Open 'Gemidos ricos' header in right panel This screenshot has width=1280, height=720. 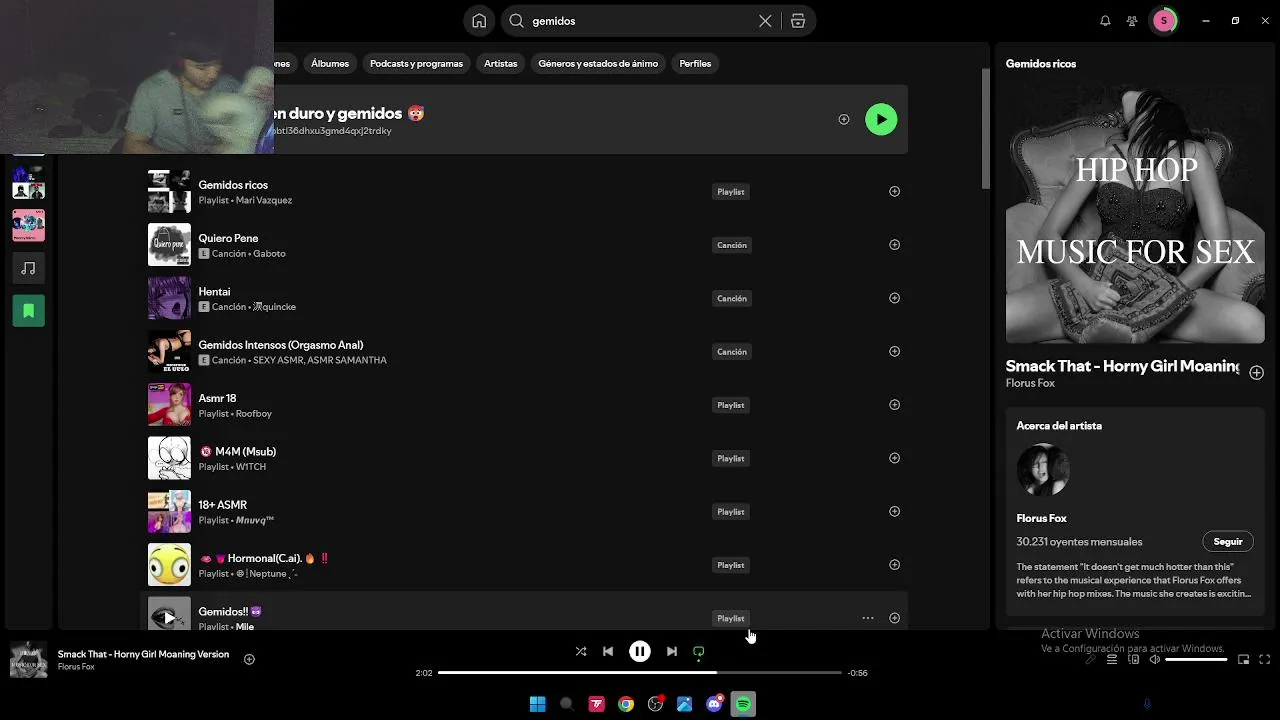coord(1041,64)
